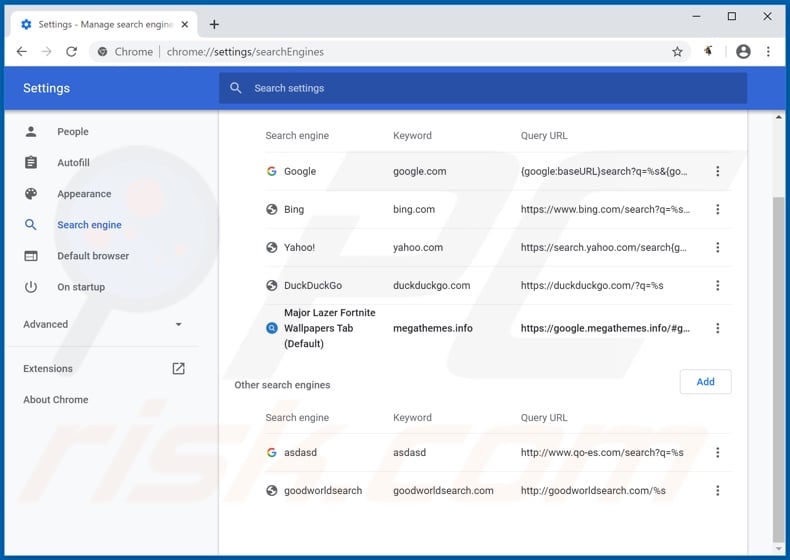Select the Settings - Manage search engines tab
This screenshot has height=560, width=790.
103,24
